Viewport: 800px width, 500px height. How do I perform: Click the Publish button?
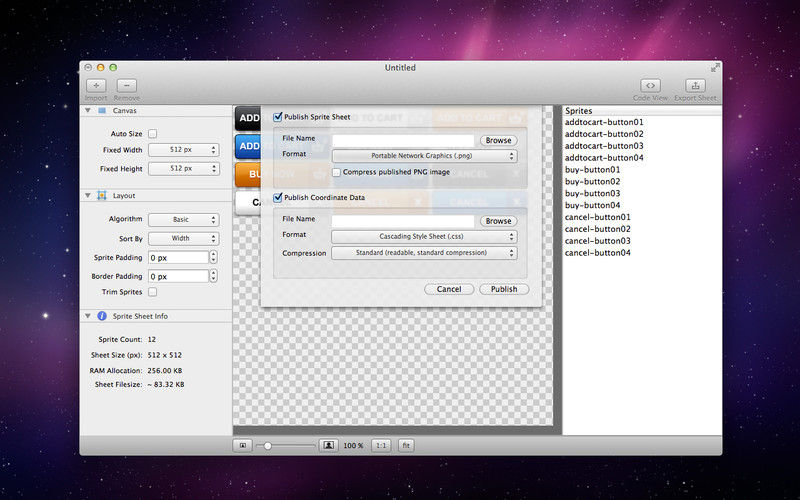(504, 289)
